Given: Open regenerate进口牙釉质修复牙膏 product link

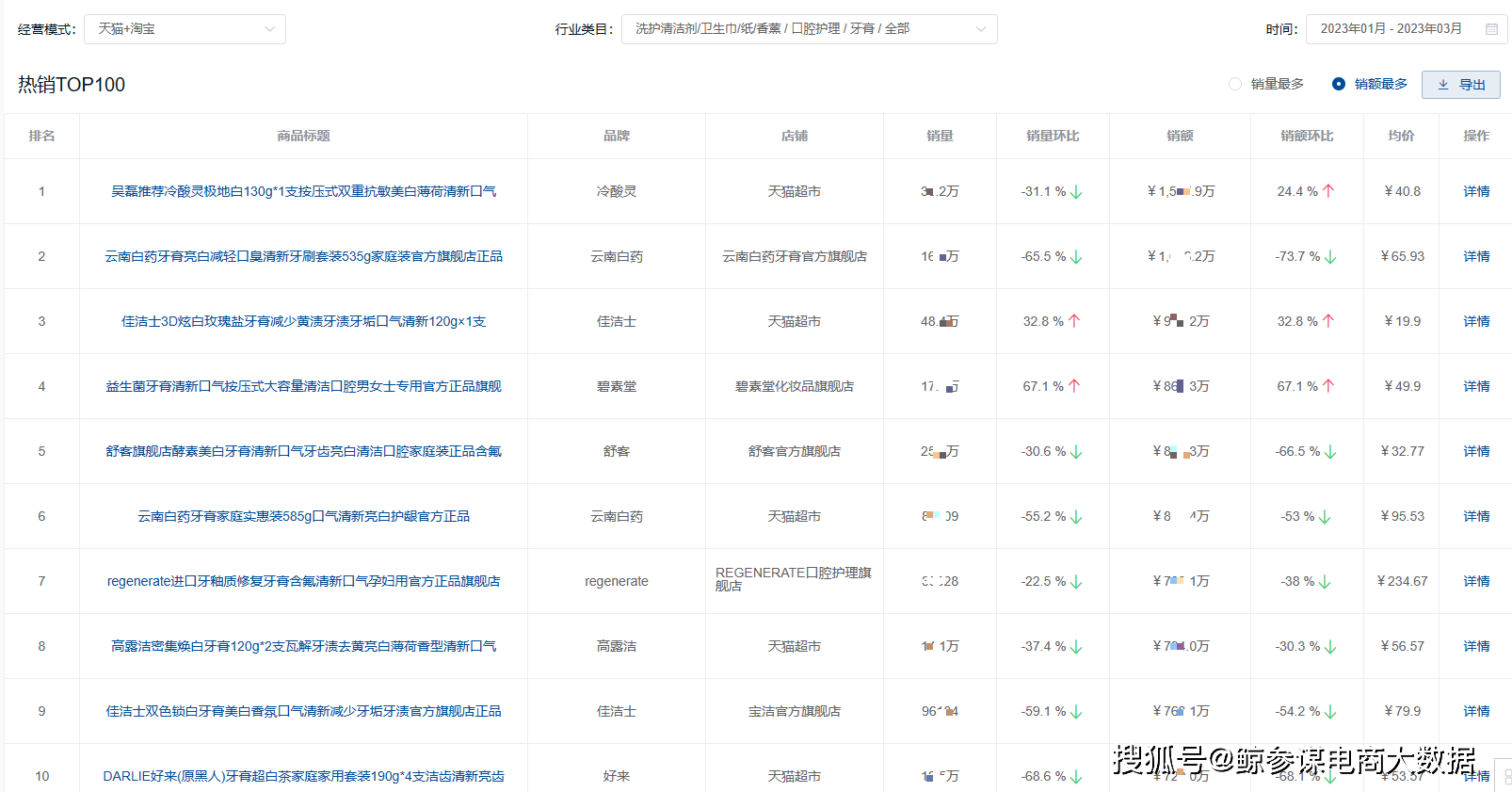Looking at the screenshot, I should (x=303, y=581).
